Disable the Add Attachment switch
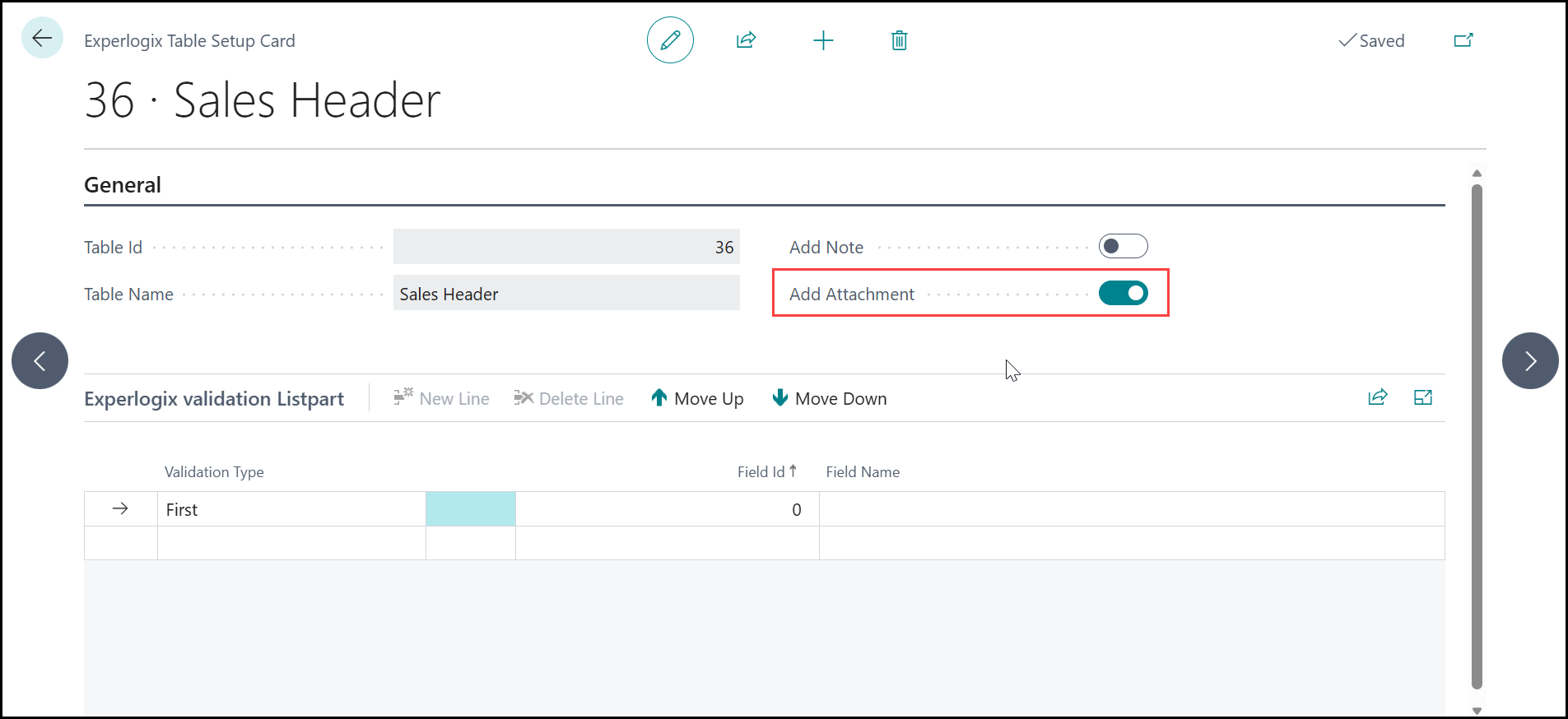 [x=1123, y=293]
